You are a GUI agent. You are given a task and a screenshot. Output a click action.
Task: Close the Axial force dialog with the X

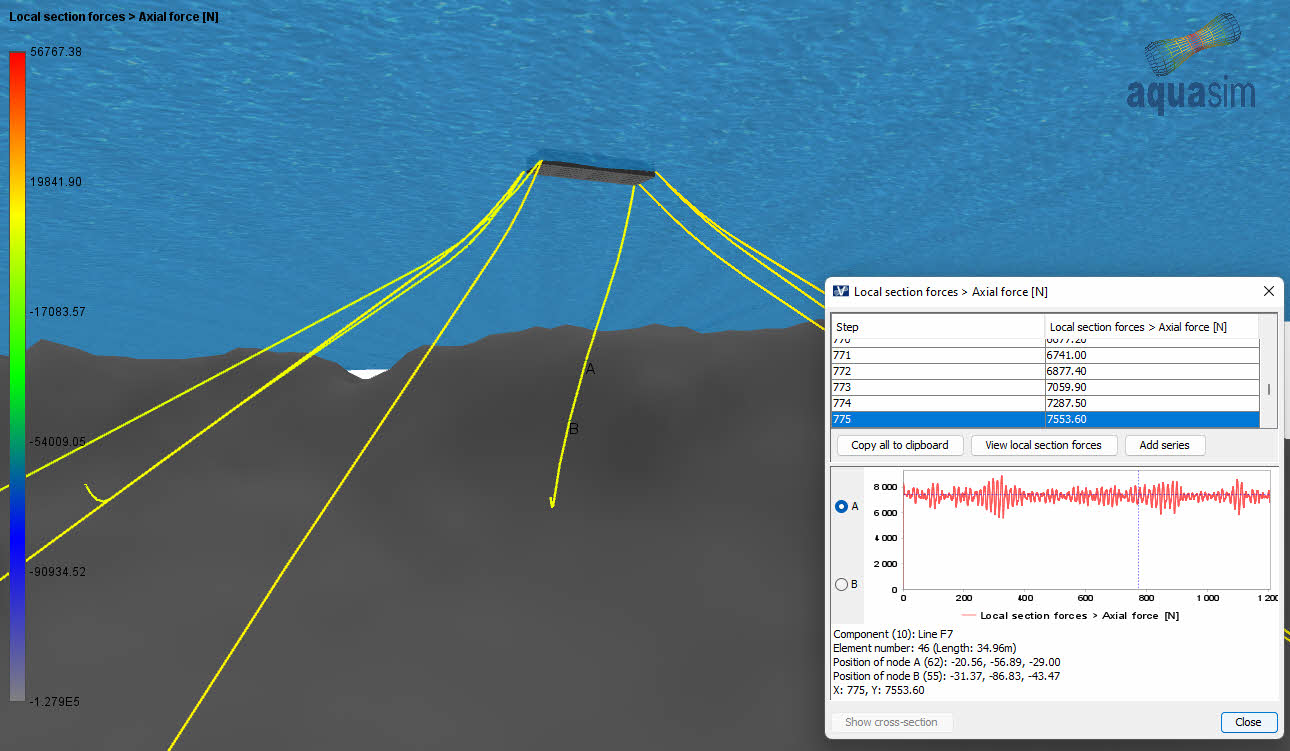[x=1269, y=291]
